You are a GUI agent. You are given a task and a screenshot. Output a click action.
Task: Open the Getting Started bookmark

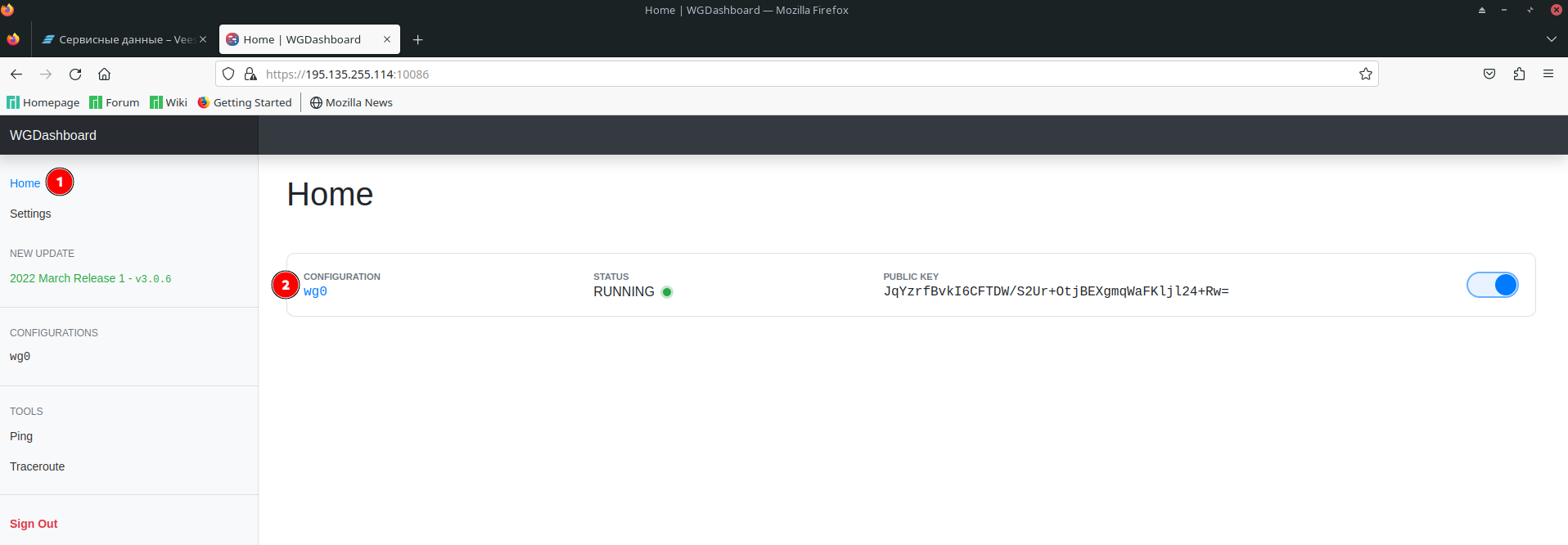pyautogui.click(x=245, y=102)
